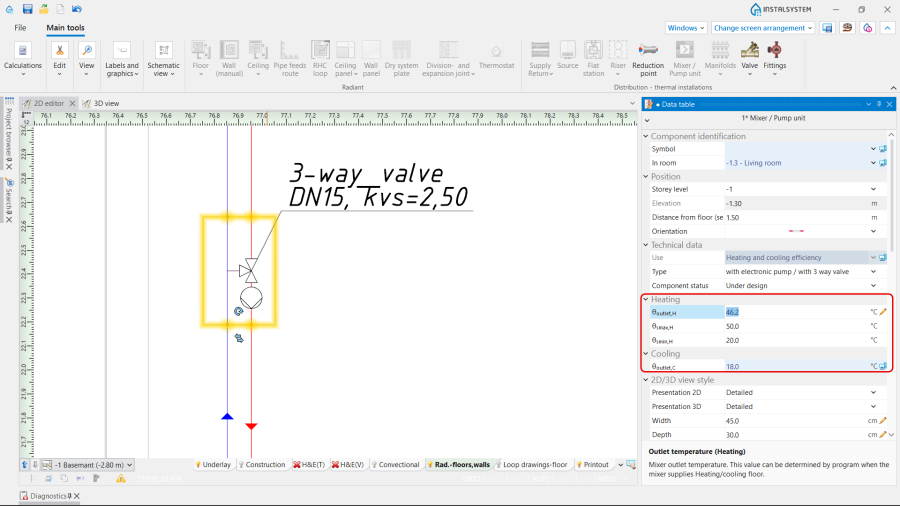Toggle Convectional layer visibility bulb
The width and height of the screenshot is (900, 506).
[x=374, y=465]
